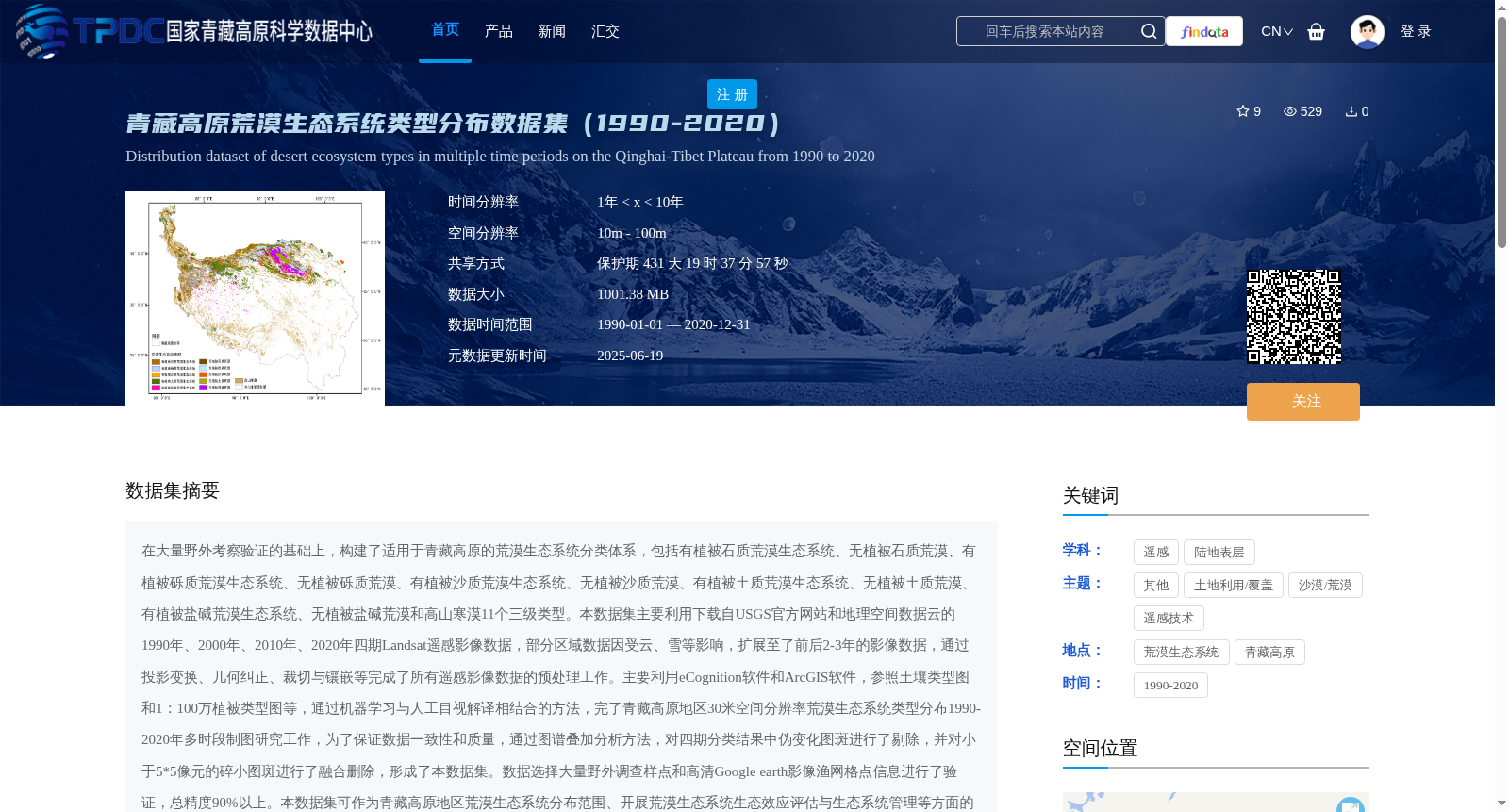The image size is (1509, 812).
Task: Click the scrollbar down arrow
Action: pyautogui.click(x=1501, y=804)
